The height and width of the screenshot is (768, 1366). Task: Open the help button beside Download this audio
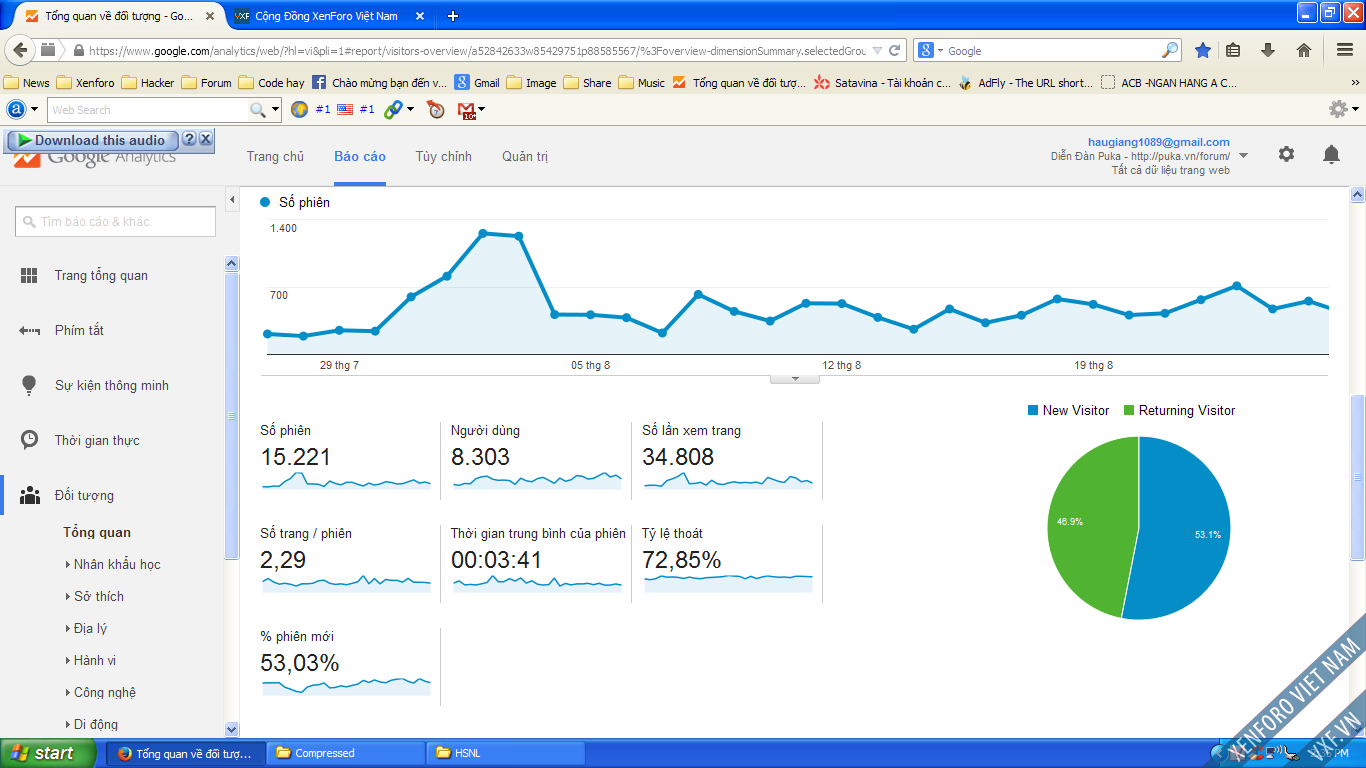click(x=189, y=139)
